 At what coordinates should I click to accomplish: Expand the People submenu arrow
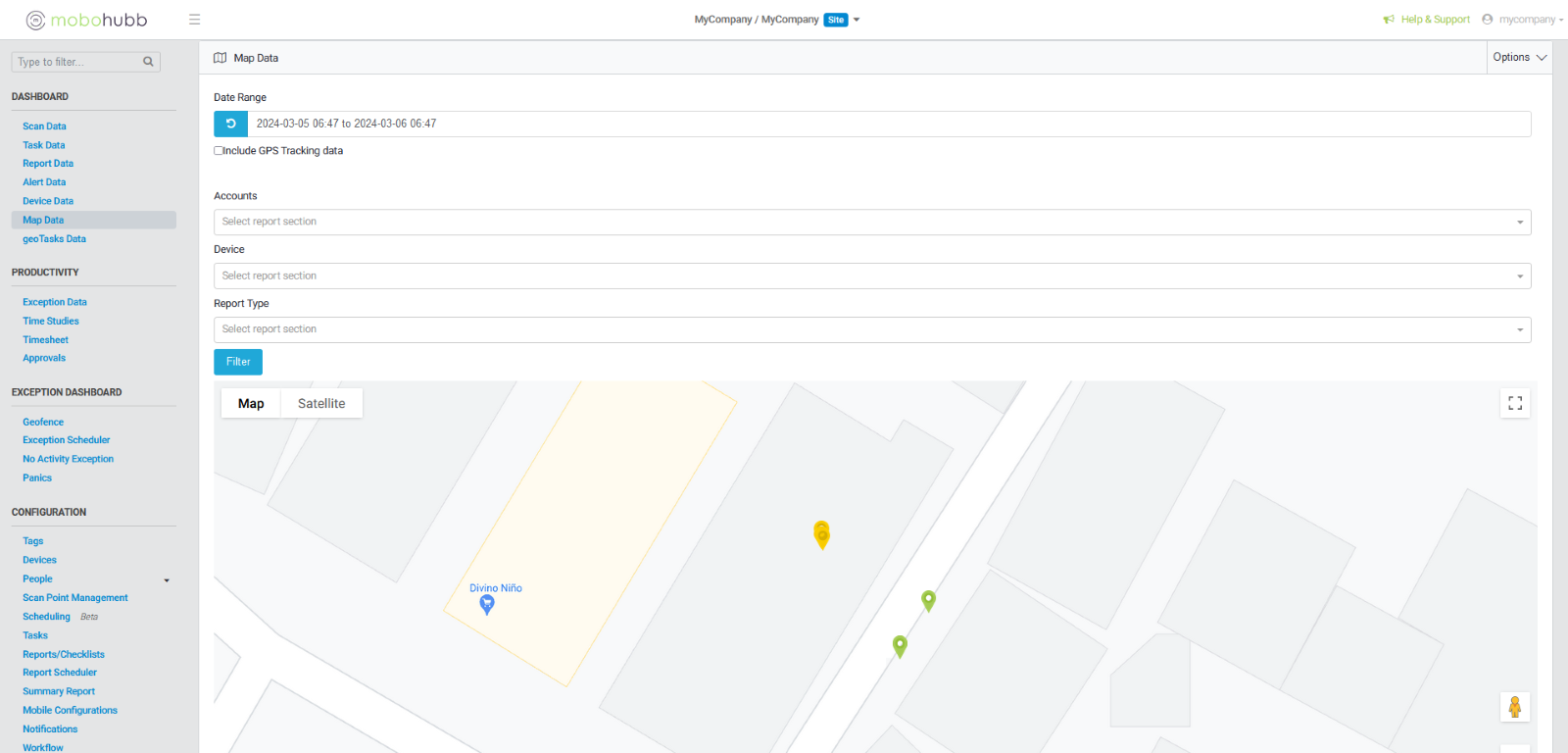coord(167,580)
